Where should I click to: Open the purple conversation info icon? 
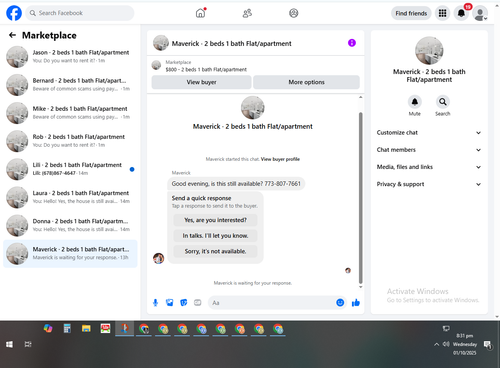(x=352, y=43)
